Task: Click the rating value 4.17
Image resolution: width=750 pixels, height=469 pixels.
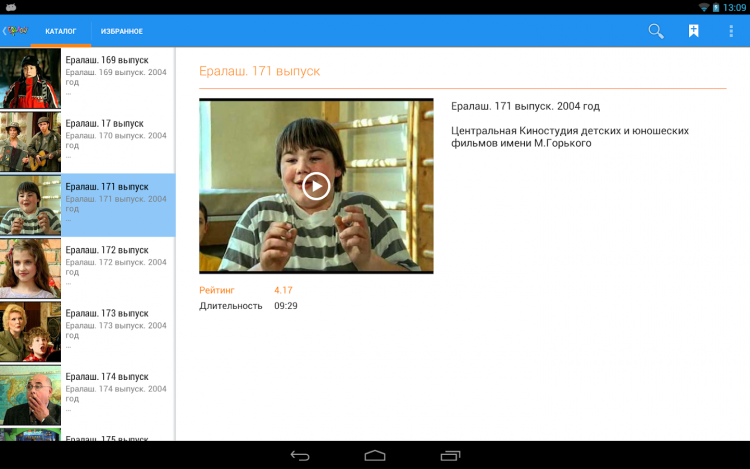Action: click(283, 290)
